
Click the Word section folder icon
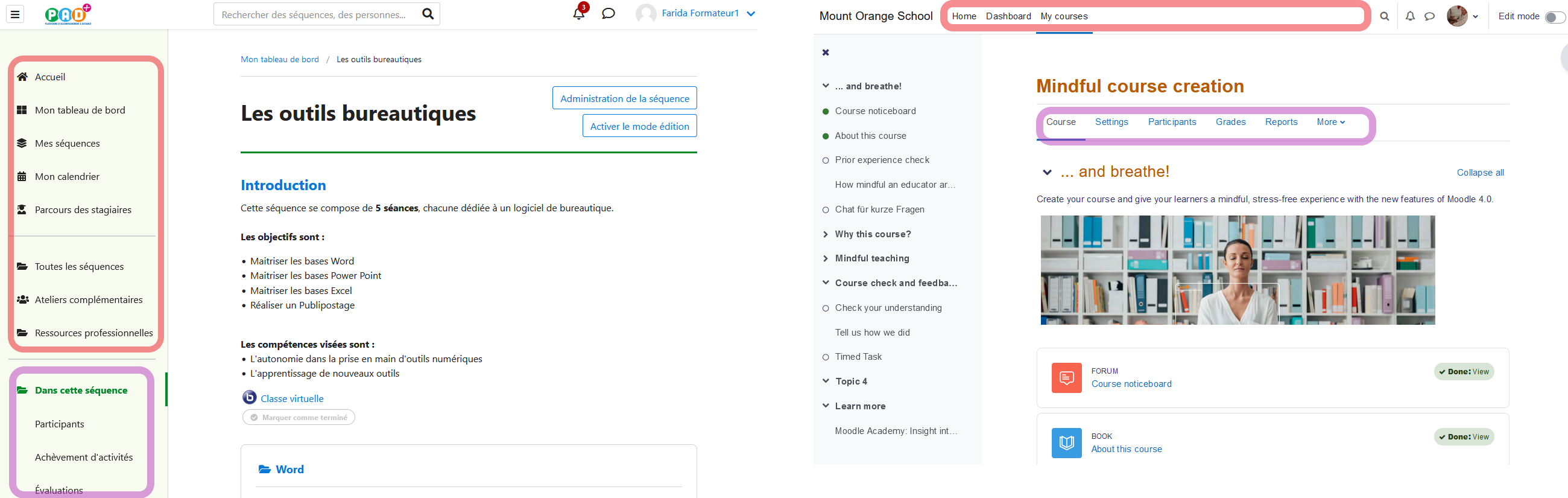265,469
